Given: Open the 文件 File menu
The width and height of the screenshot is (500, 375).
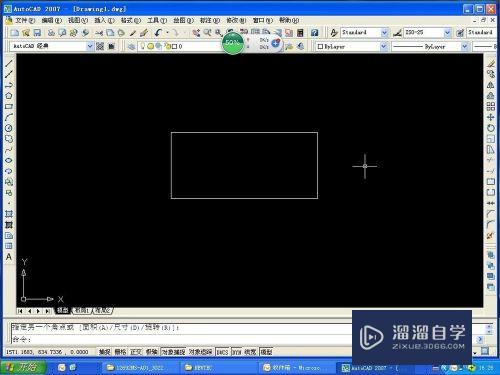Looking at the screenshot, I should [x=25, y=20].
